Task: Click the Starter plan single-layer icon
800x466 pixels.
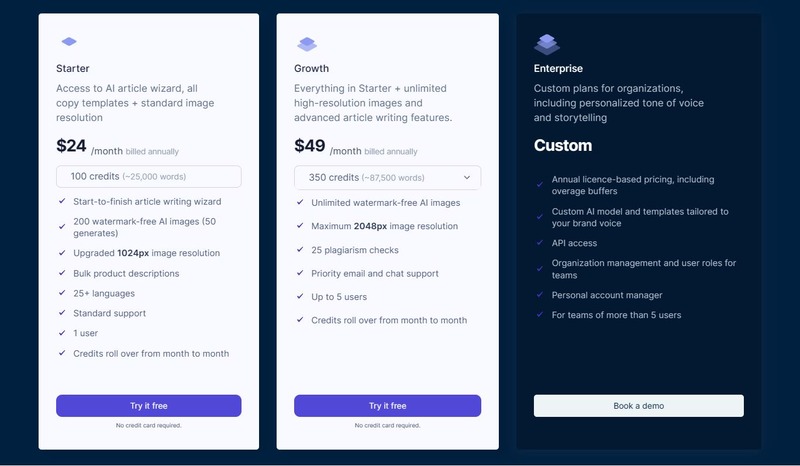Action: pyautogui.click(x=69, y=41)
